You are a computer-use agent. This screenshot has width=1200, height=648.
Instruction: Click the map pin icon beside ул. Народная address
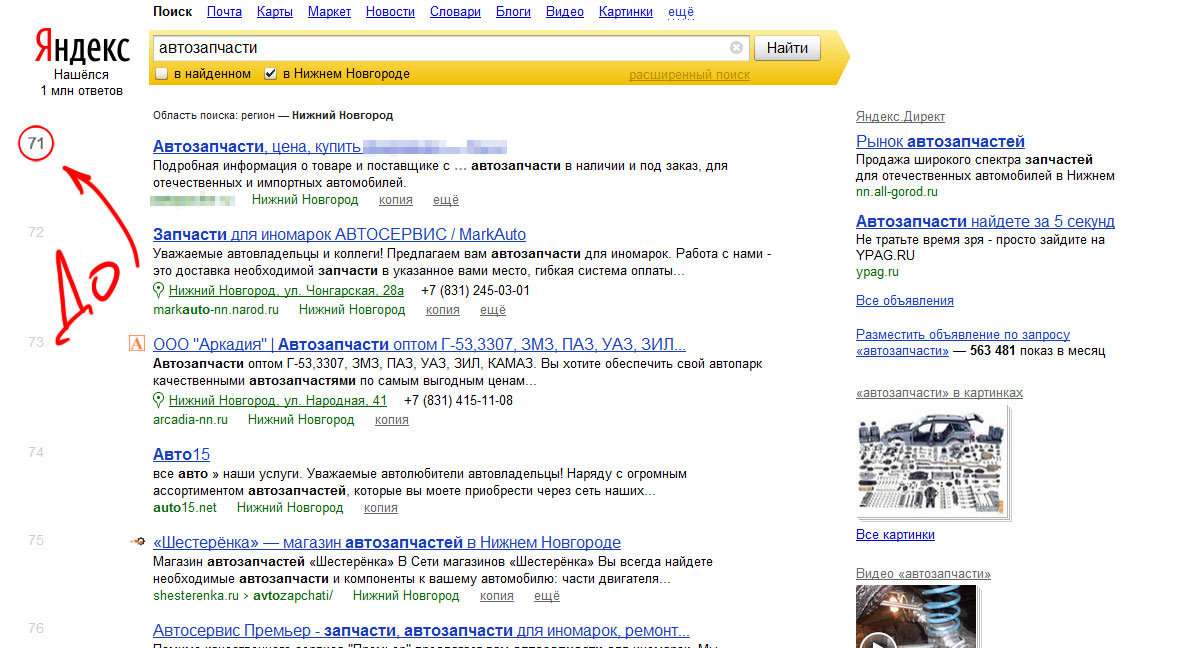pos(158,400)
